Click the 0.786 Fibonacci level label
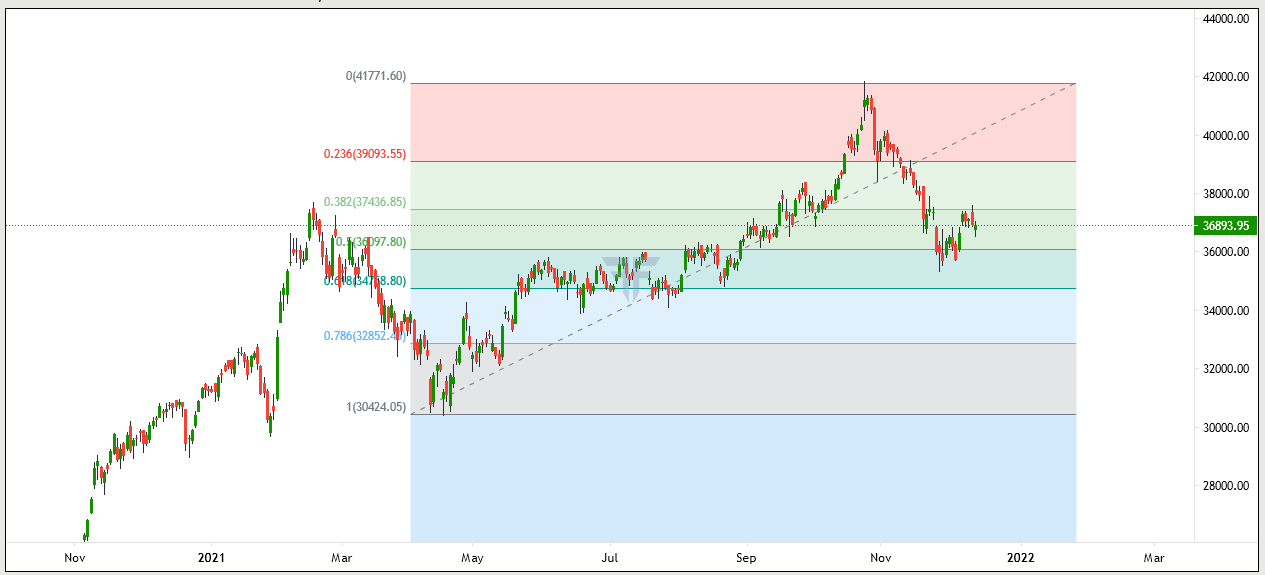Image resolution: width=1265 pixels, height=575 pixels. point(365,336)
